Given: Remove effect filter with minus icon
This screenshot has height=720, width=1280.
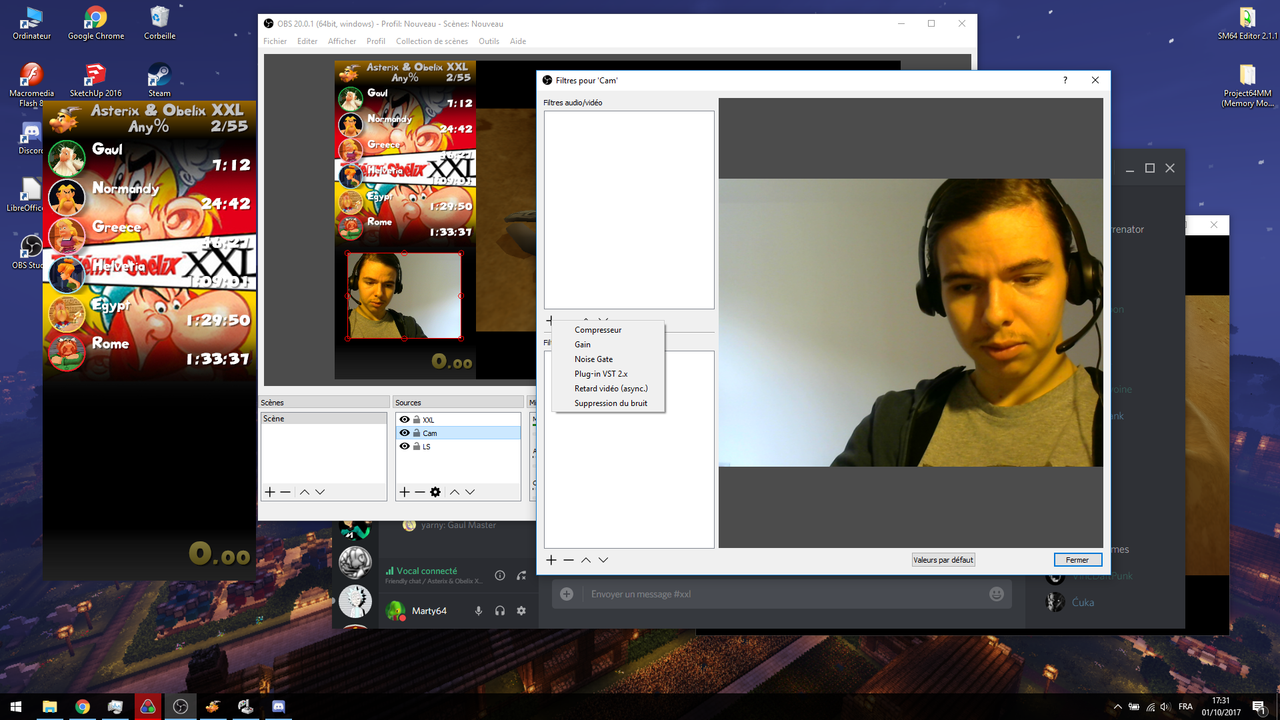Looking at the screenshot, I should [568, 560].
